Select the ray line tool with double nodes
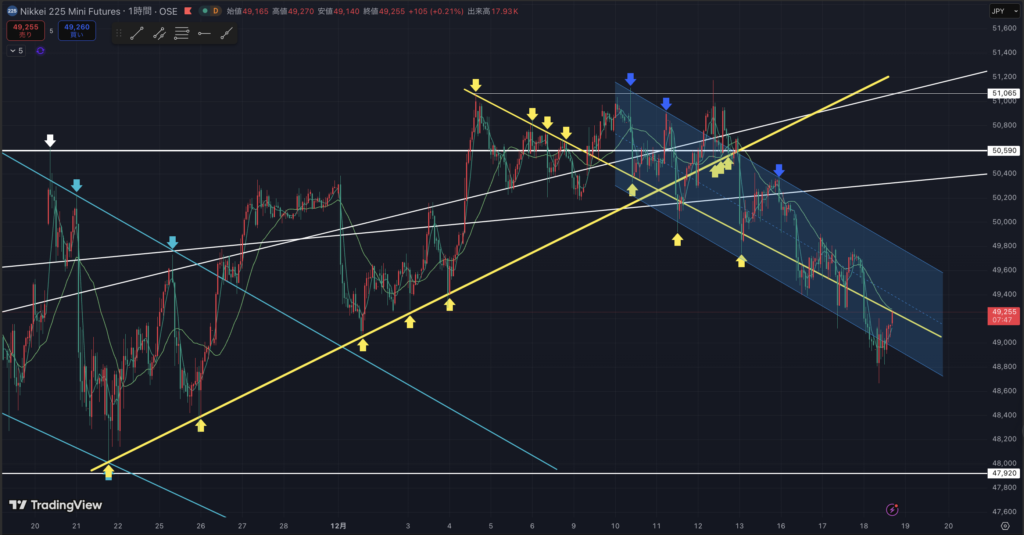This screenshot has width=1024, height=535. [x=159, y=33]
